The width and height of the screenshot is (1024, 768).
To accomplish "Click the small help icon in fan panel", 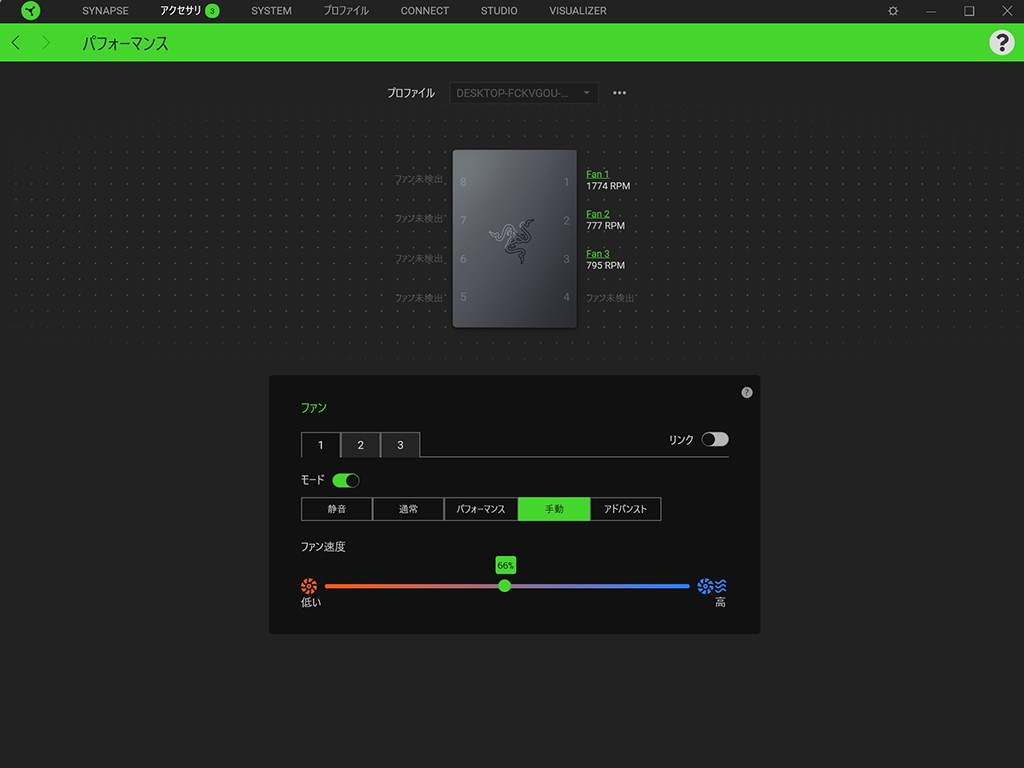I will (746, 392).
